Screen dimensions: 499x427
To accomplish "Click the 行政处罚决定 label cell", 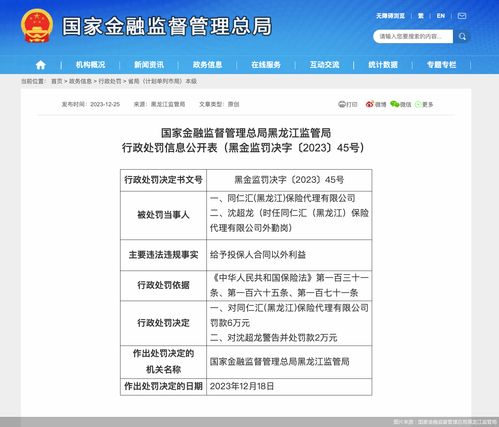I will tap(163, 323).
